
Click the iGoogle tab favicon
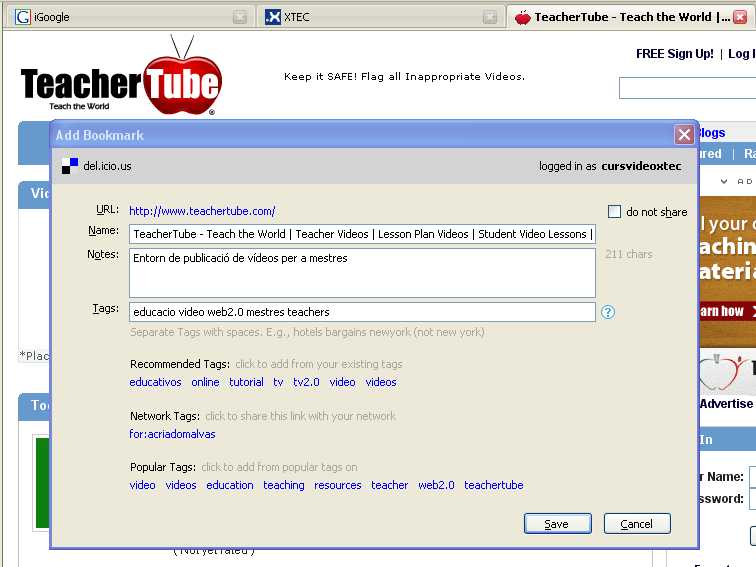pos(22,17)
